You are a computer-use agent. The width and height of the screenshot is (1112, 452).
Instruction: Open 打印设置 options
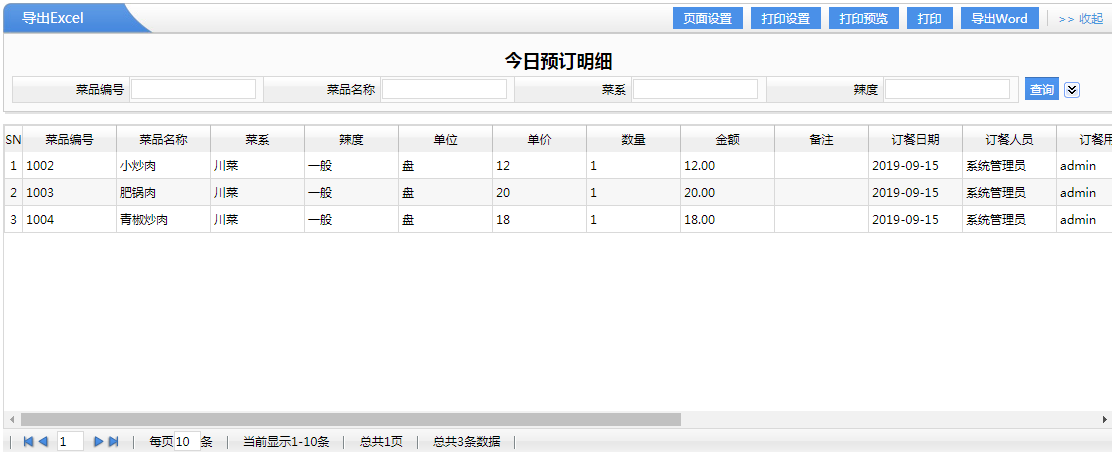(x=785, y=19)
